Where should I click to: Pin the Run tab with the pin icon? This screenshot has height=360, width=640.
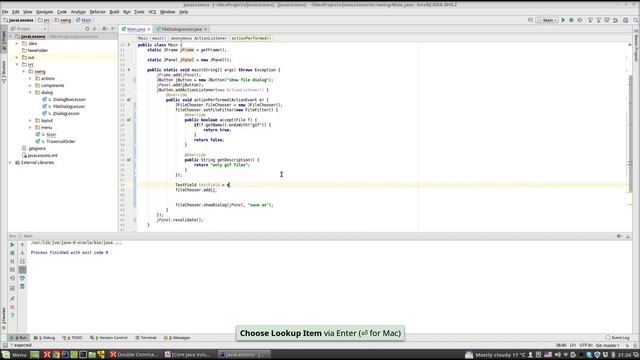click(12, 299)
